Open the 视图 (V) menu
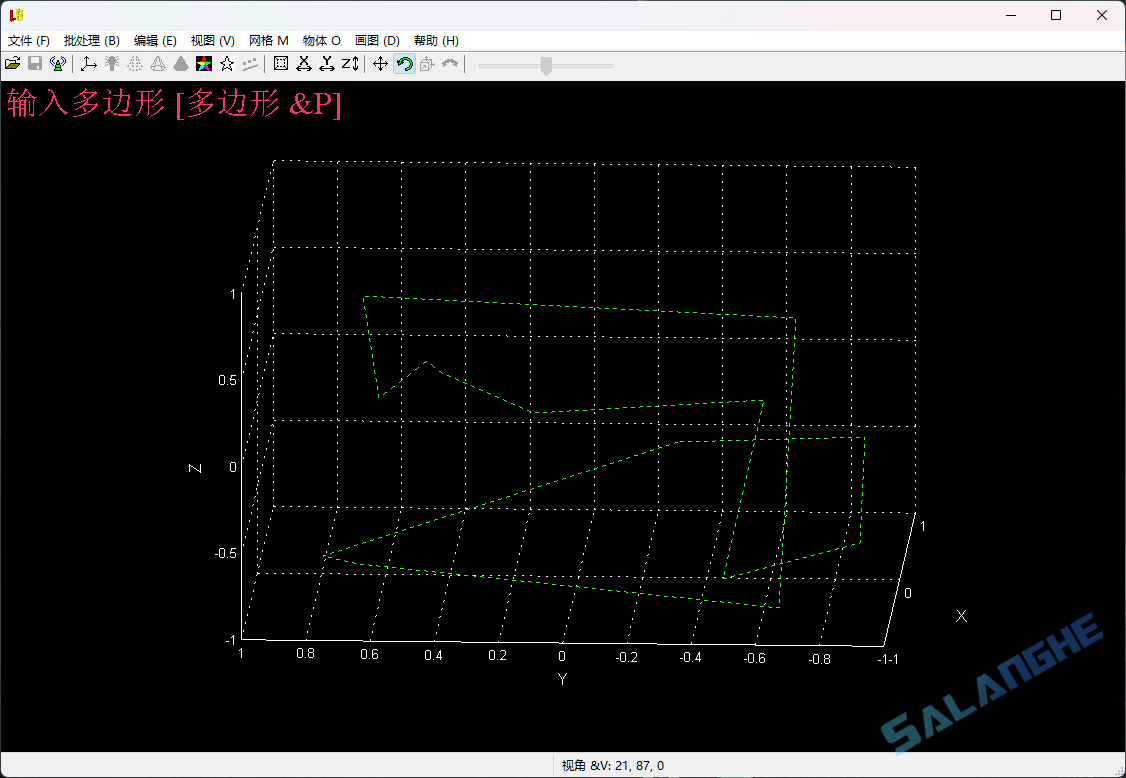 click(211, 41)
